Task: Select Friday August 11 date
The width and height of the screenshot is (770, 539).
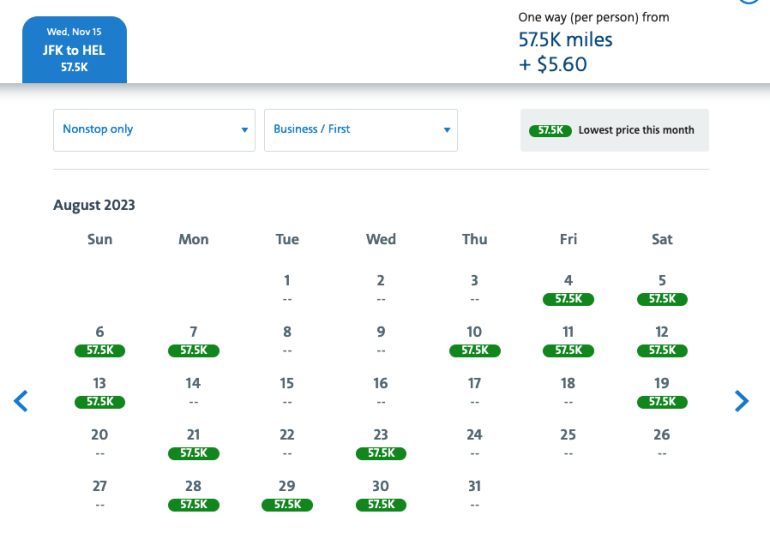Action: click(568, 341)
